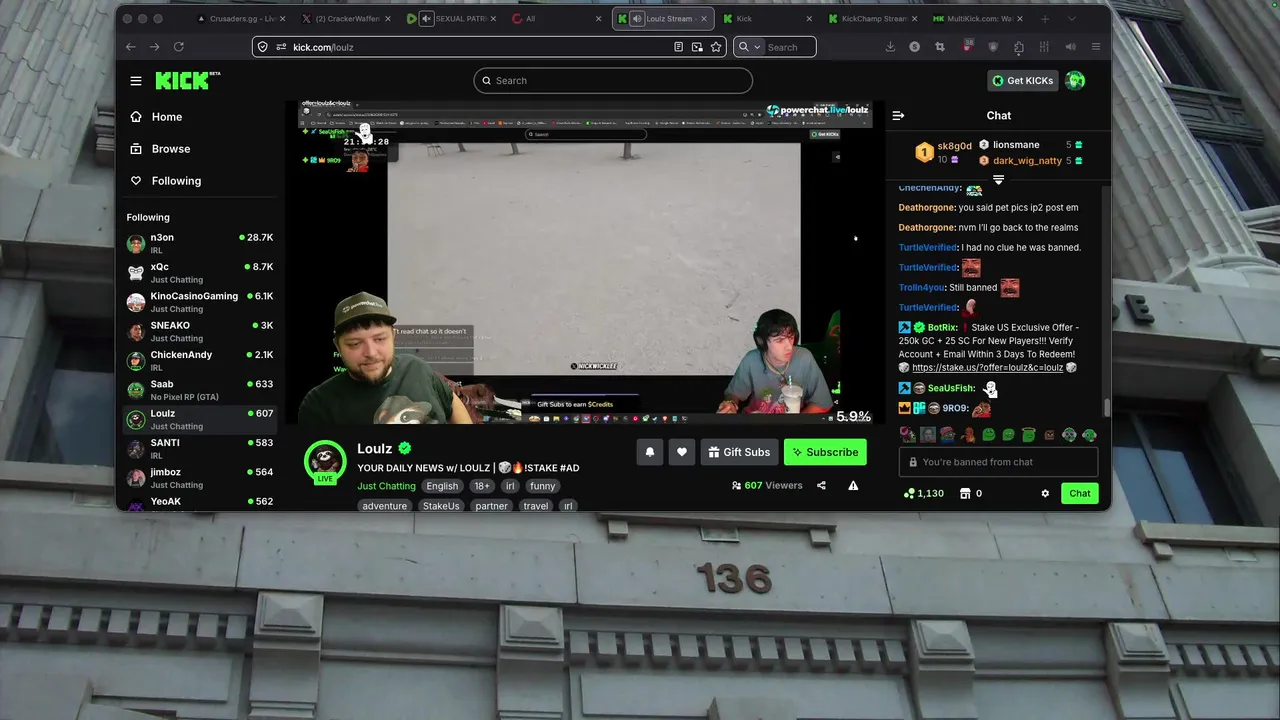The image size is (1280, 720).
Task: Click the chat scrollbar
Action: pyautogui.click(x=1106, y=407)
